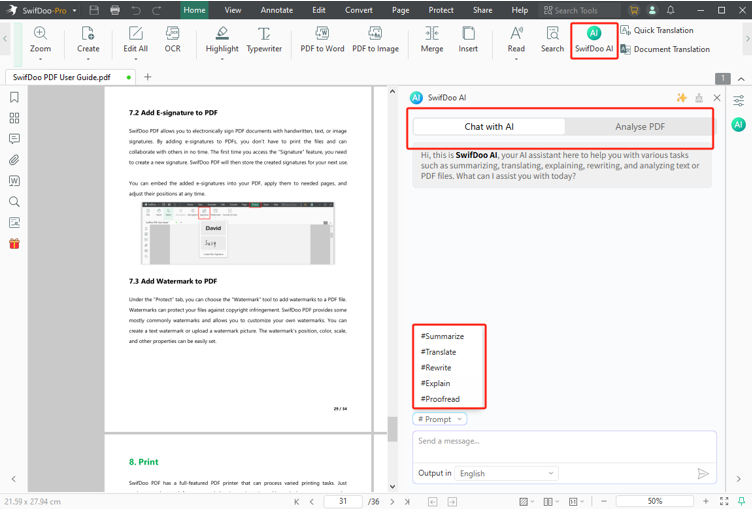Go to the next page

pos(392,501)
